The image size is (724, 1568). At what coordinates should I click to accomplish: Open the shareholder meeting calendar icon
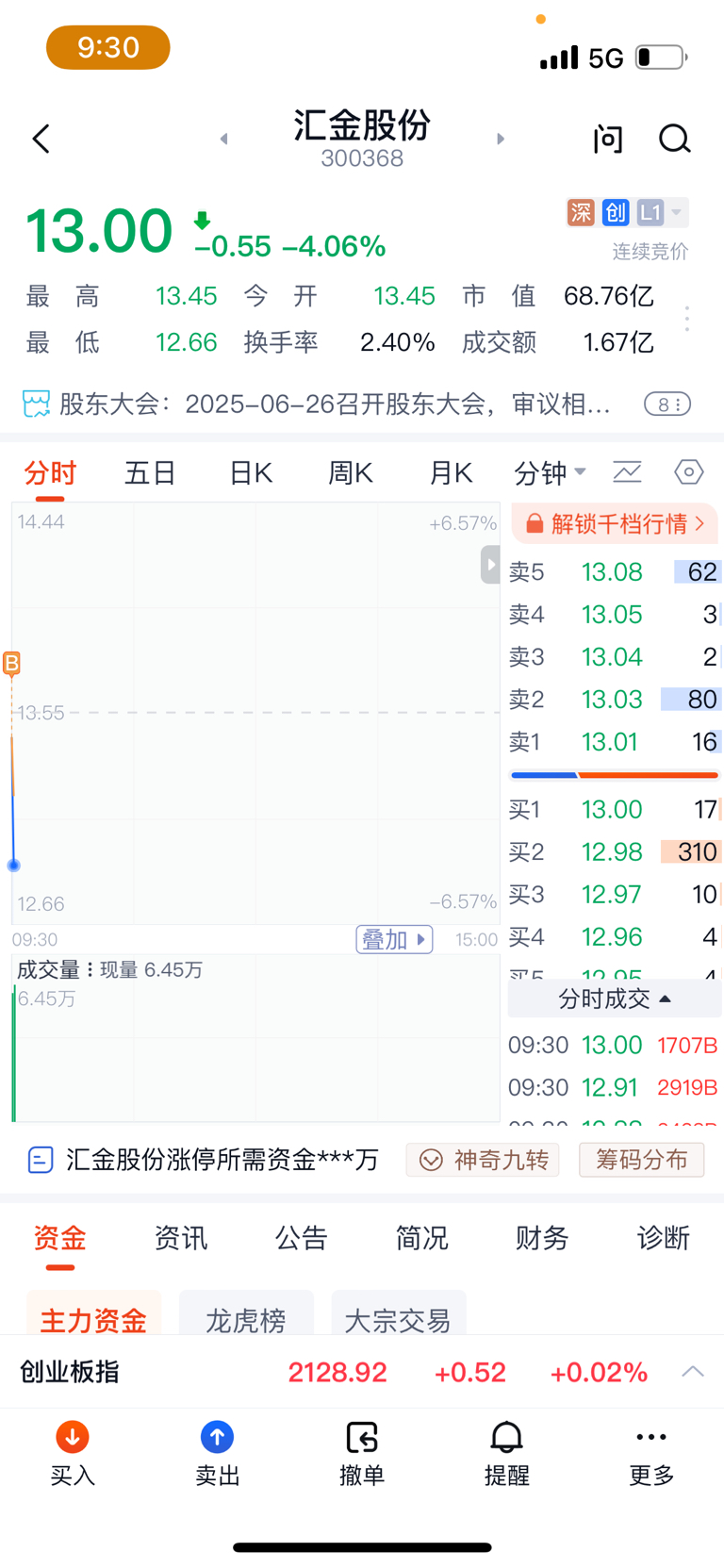coord(36,404)
